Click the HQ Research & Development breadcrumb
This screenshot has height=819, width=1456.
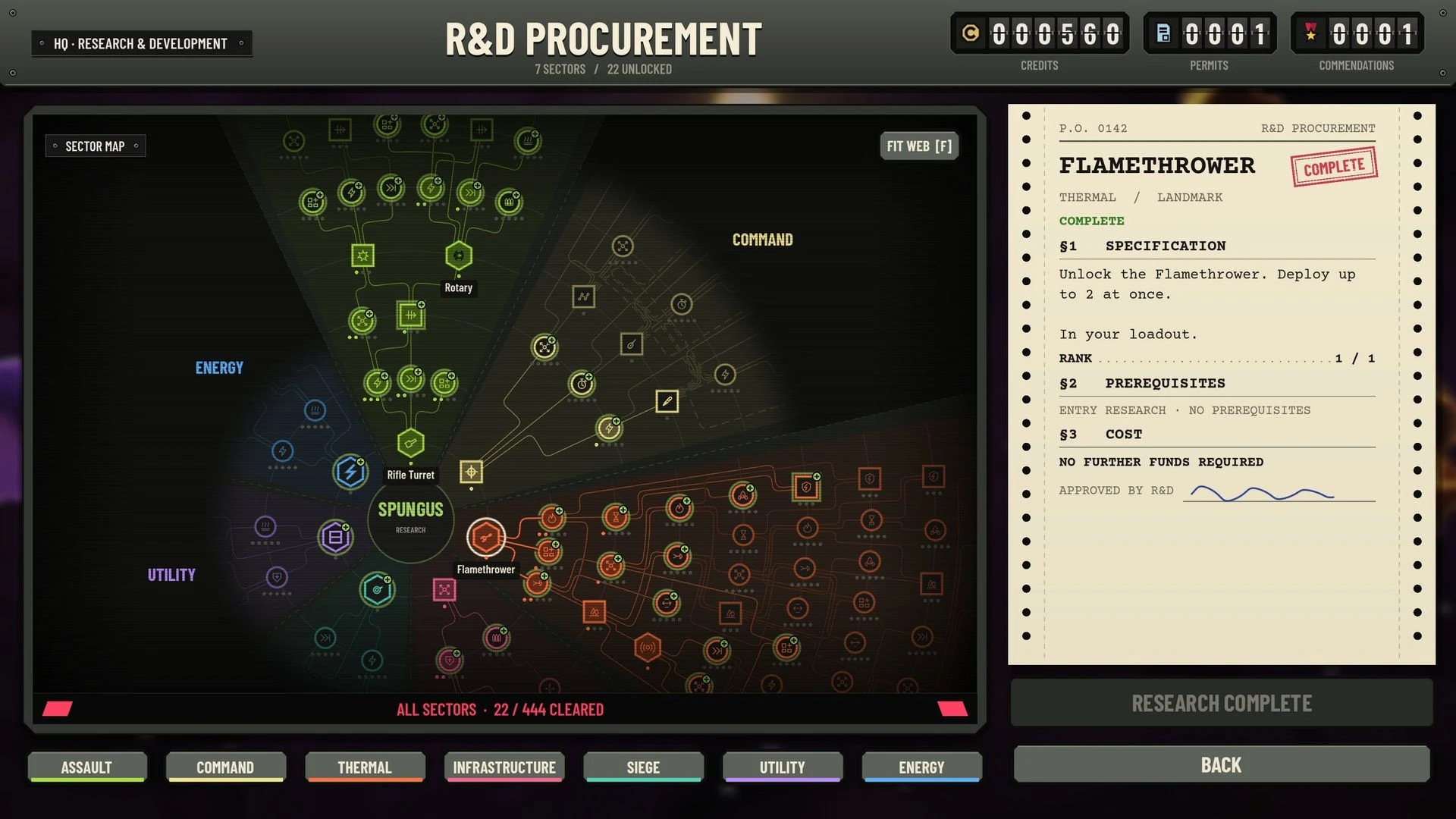tap(141, 44)
